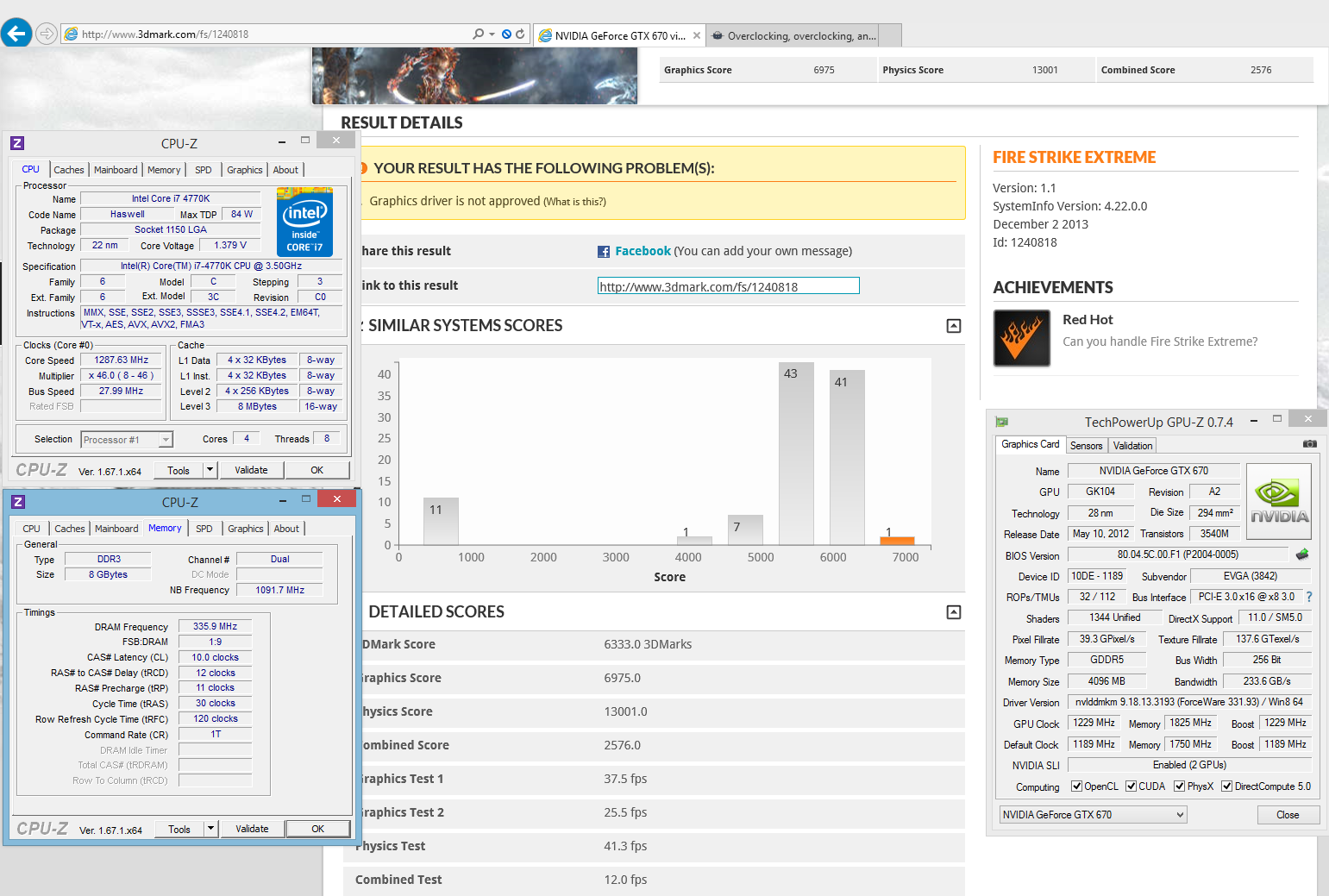Viewport: 1329px width, 896px height.
Task: Open Graphics tab in bottom CPU-Z window
Action: tap(246, 529)
